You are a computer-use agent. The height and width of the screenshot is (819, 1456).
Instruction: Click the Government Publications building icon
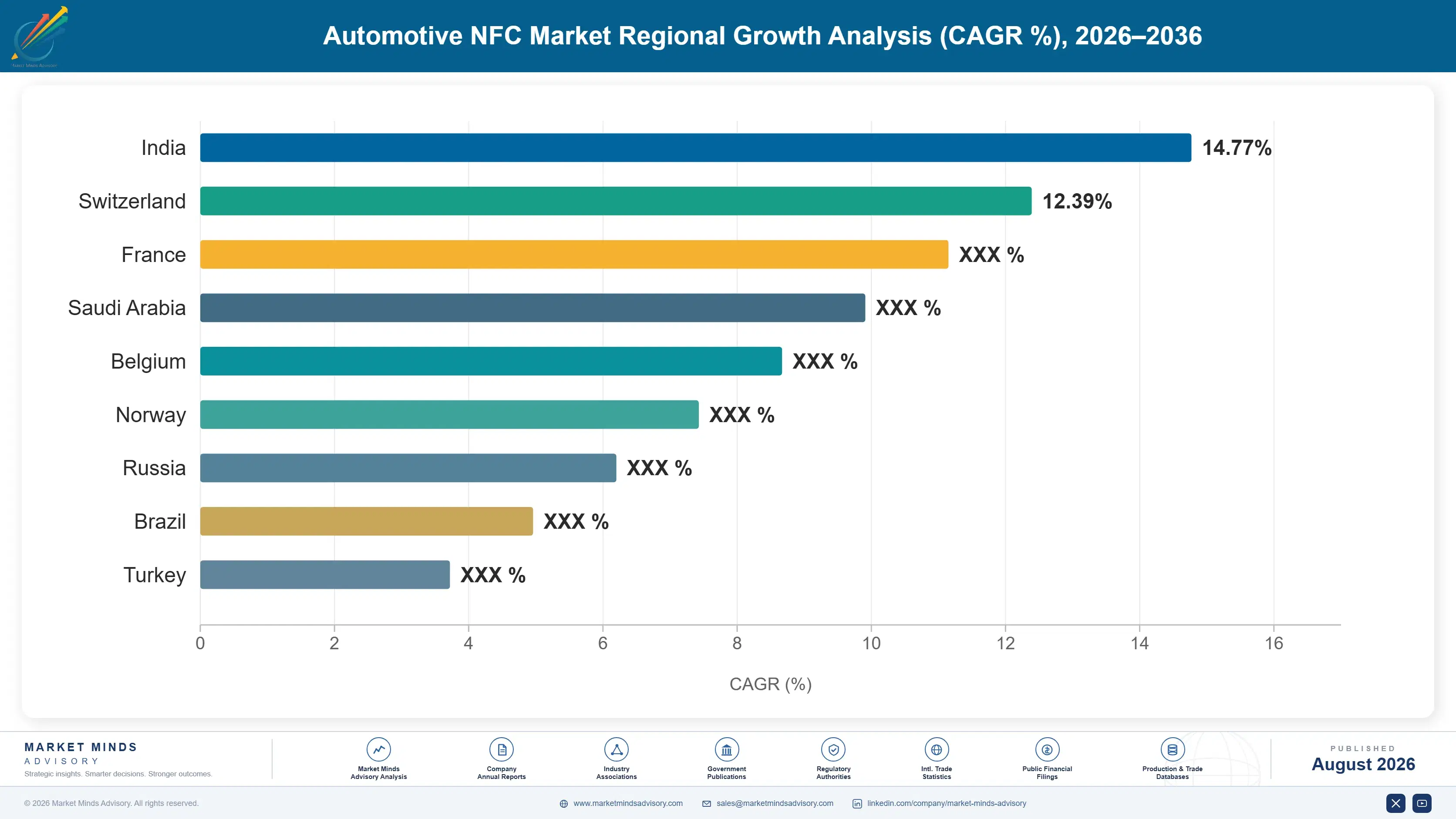click(726, 749)
